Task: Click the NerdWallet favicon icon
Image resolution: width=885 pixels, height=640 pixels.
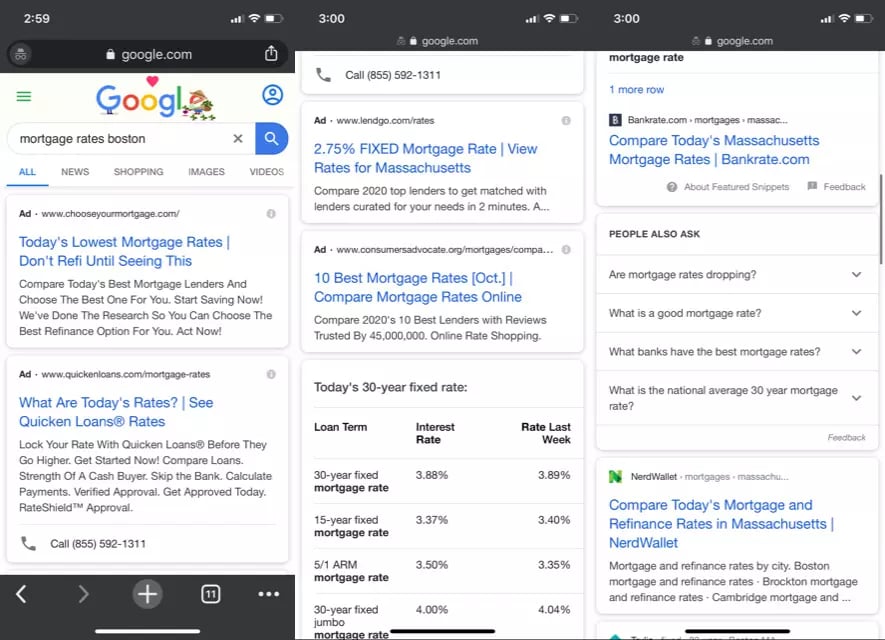Action: [x=615, y=477]
